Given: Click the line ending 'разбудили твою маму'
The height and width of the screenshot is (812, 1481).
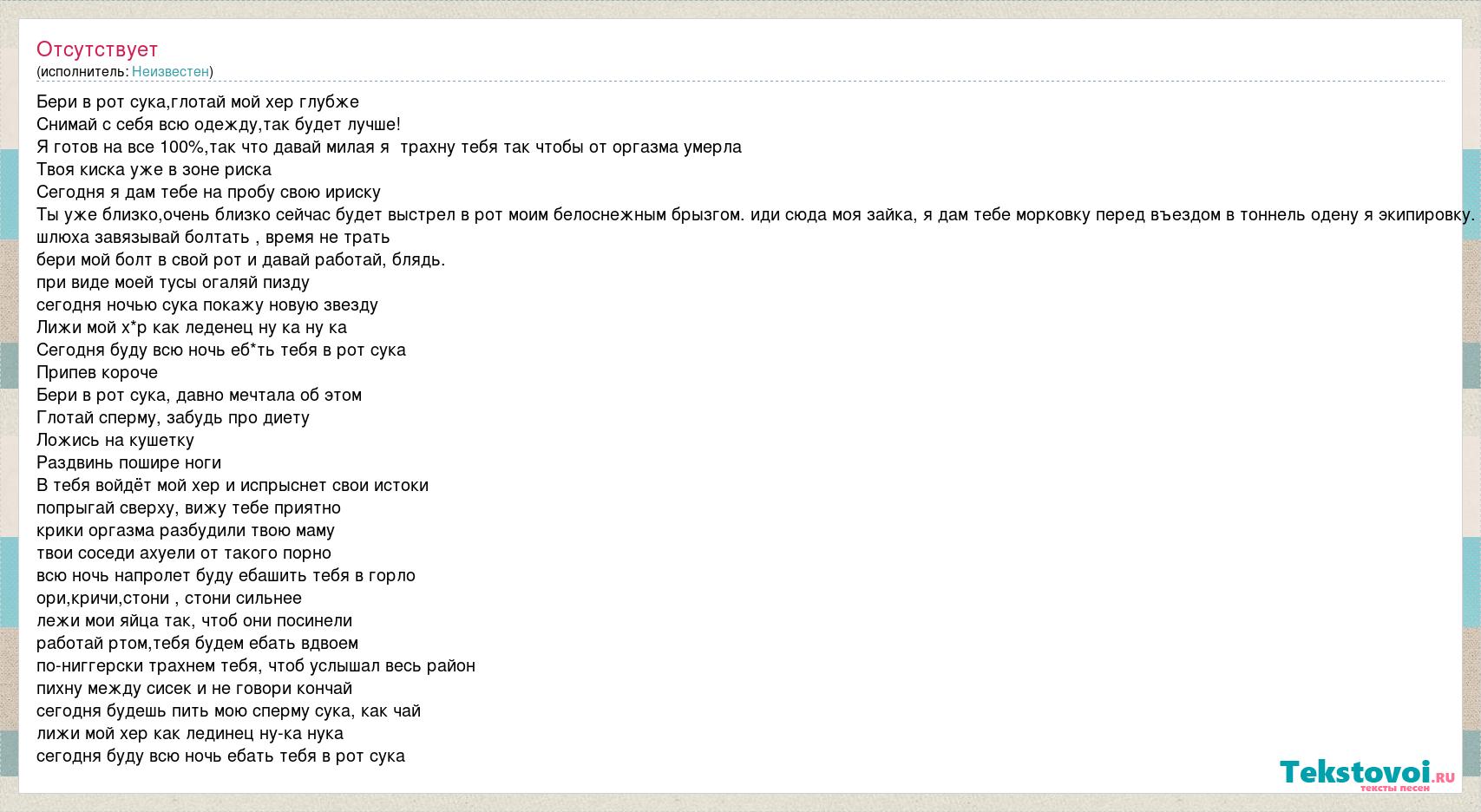Looking at the screenshot, I should 186,530.
